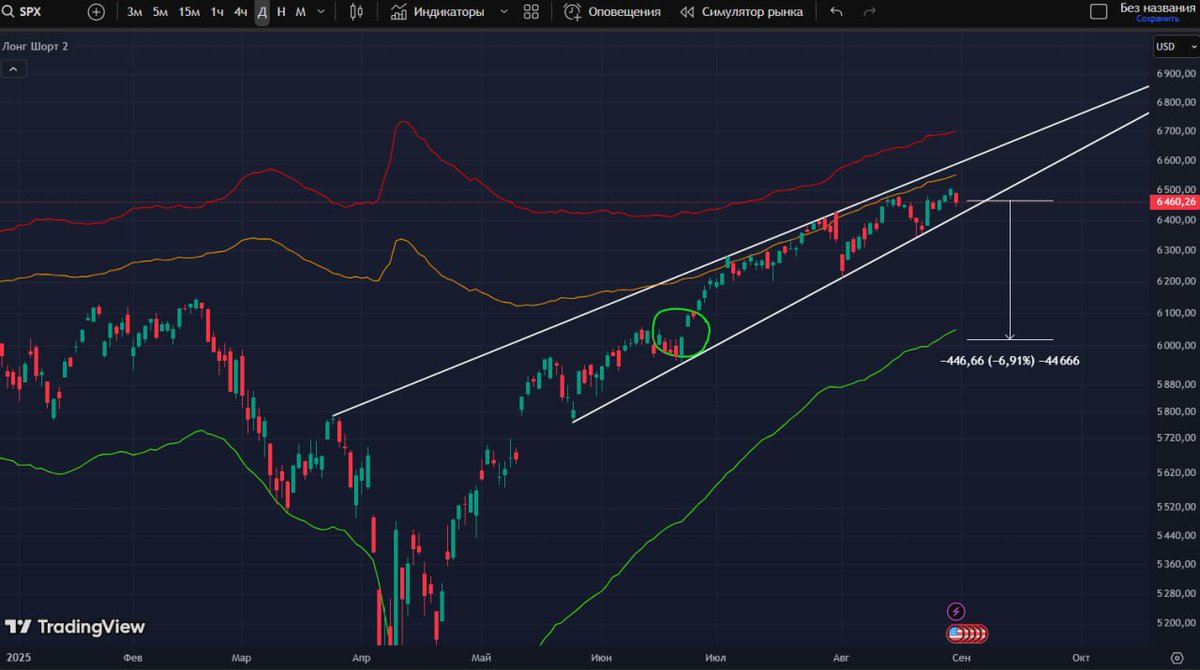Create alert via Оповещения button
The image size is (1200, 670).
612,12
